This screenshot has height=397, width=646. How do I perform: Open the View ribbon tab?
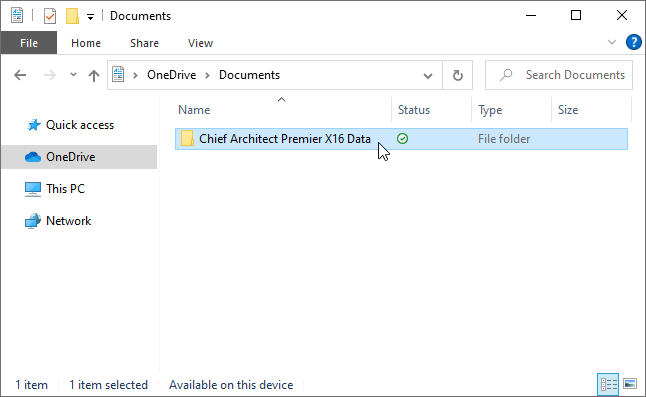(x=200, y=43)
